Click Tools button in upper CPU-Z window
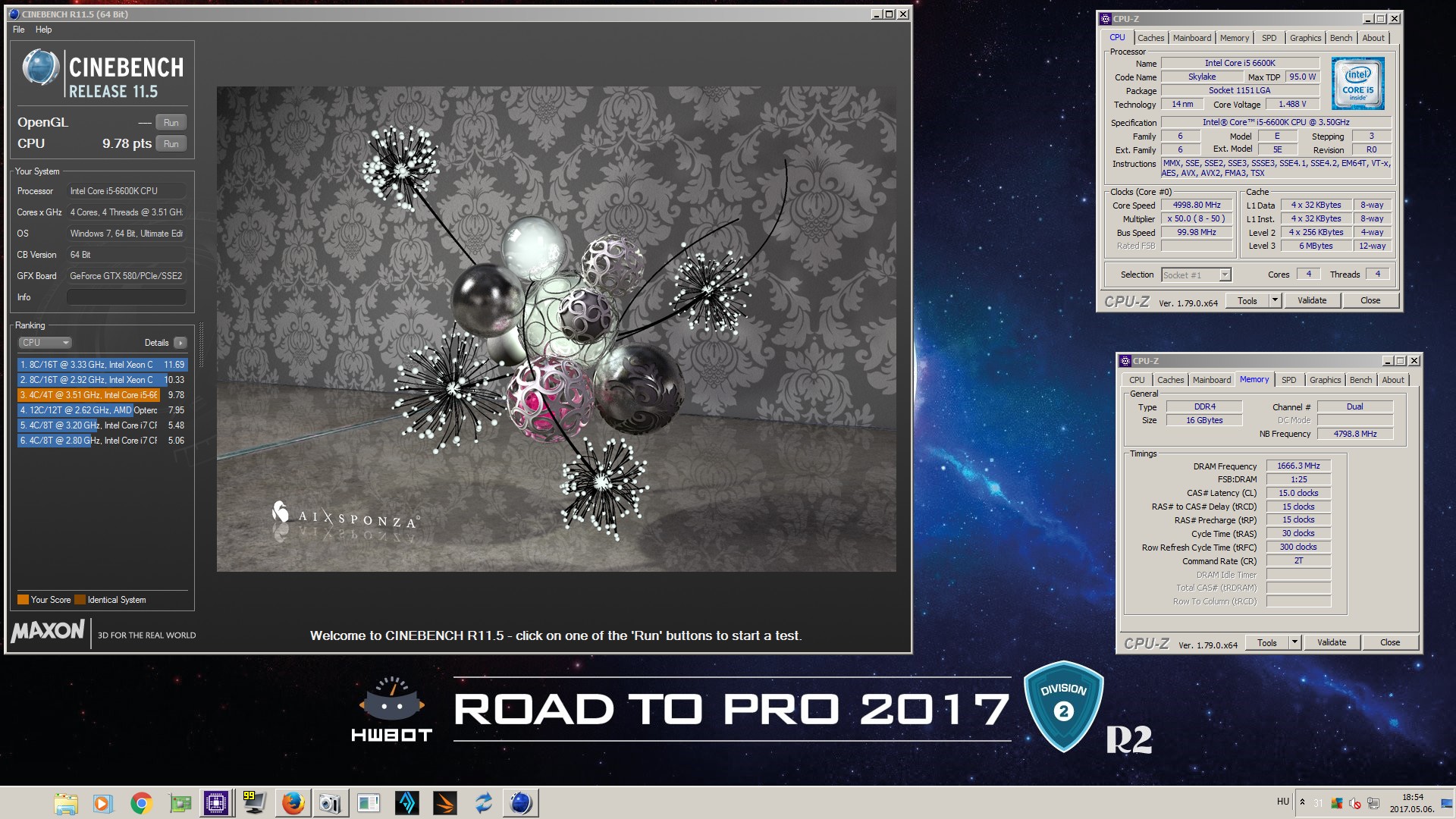 (x=1247, y=301)
